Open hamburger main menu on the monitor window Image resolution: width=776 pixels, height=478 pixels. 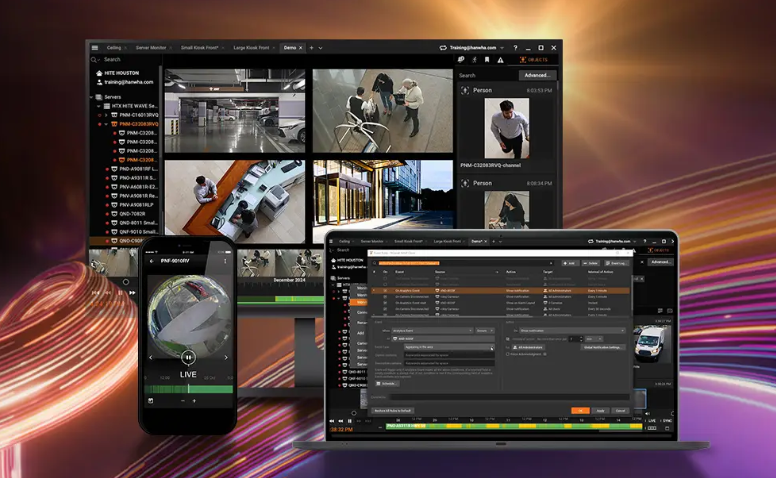click(x=95, y=48)
